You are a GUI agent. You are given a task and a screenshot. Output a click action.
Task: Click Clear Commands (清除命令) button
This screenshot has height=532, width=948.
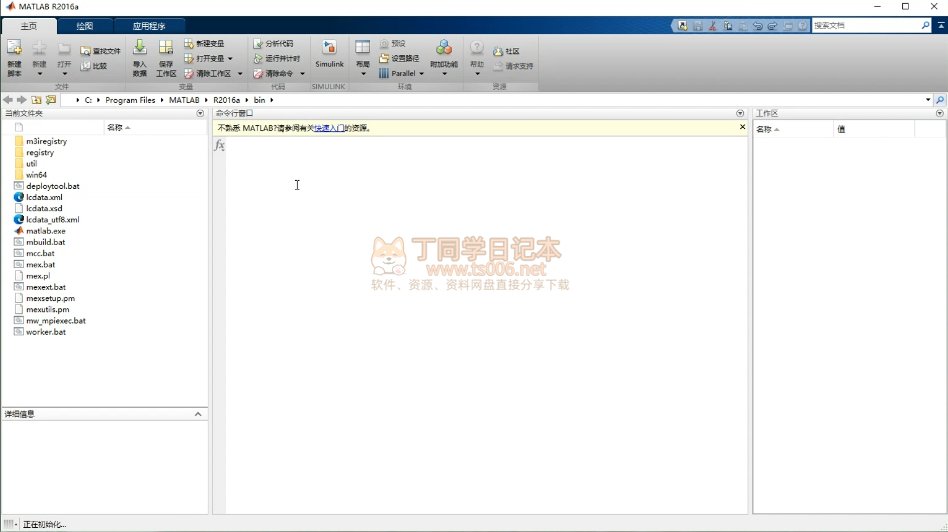click(x=273, y=73)
